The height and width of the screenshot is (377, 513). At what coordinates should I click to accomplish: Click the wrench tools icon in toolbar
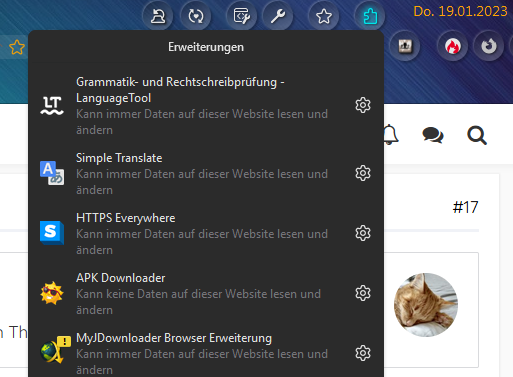278,16
